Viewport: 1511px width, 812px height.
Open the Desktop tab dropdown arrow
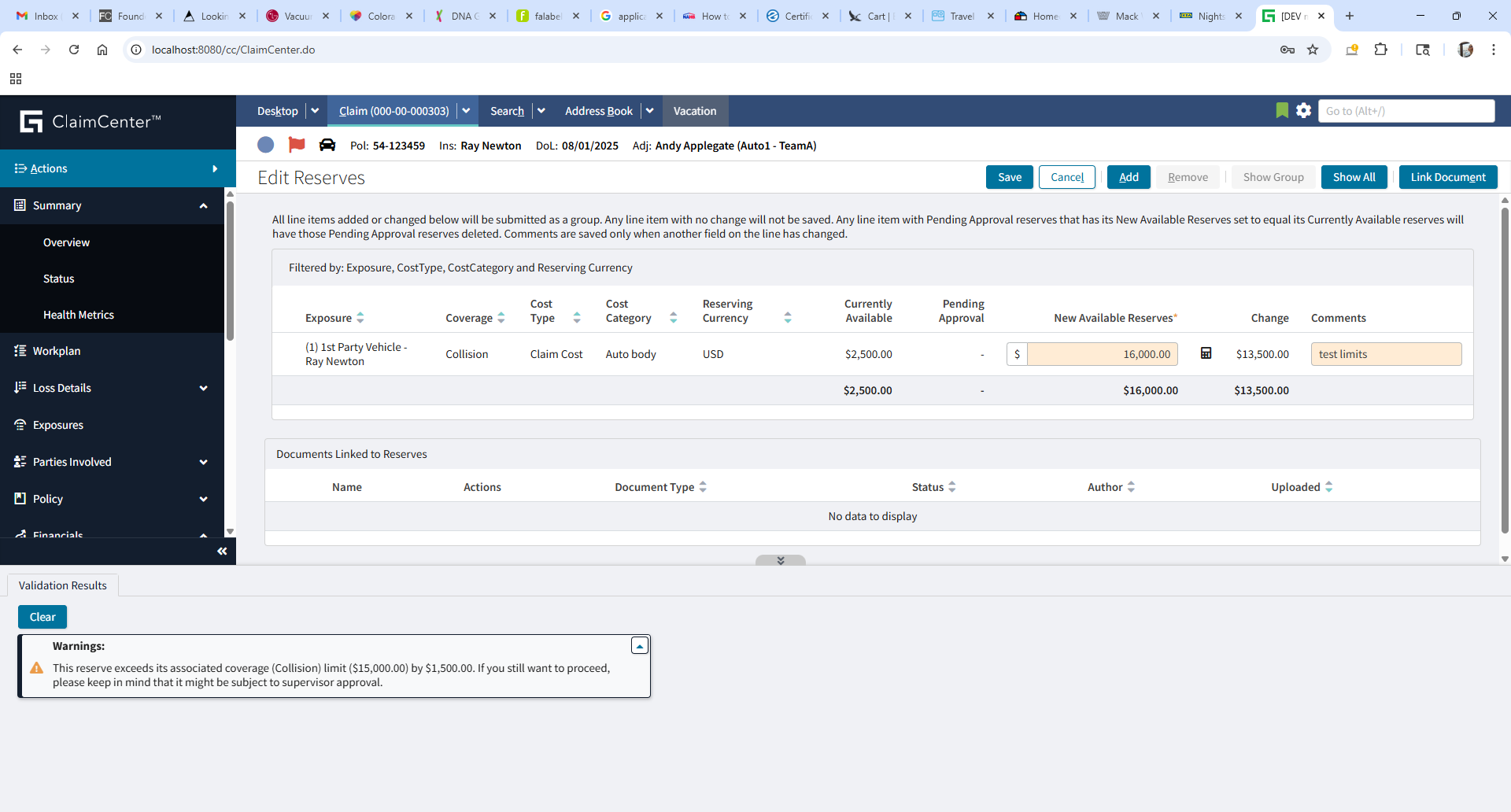[315, 111]
